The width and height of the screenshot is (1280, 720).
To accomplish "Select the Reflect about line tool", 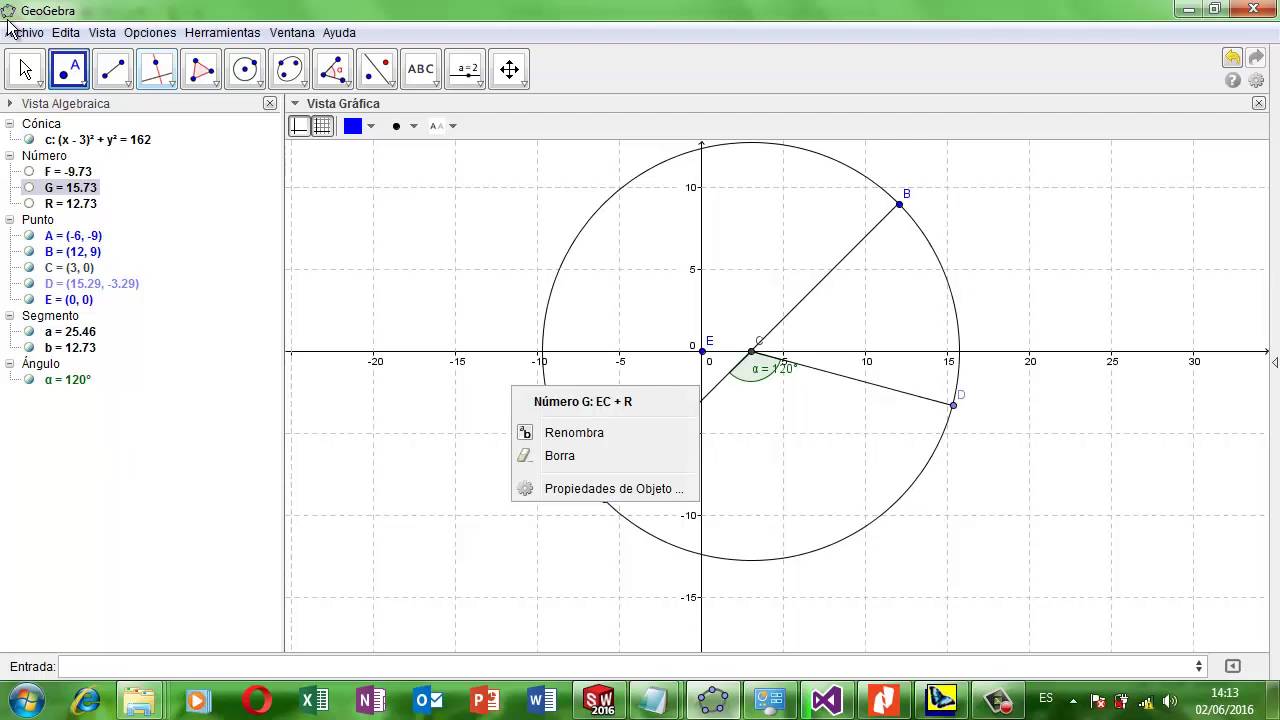I will click(377, 69).
